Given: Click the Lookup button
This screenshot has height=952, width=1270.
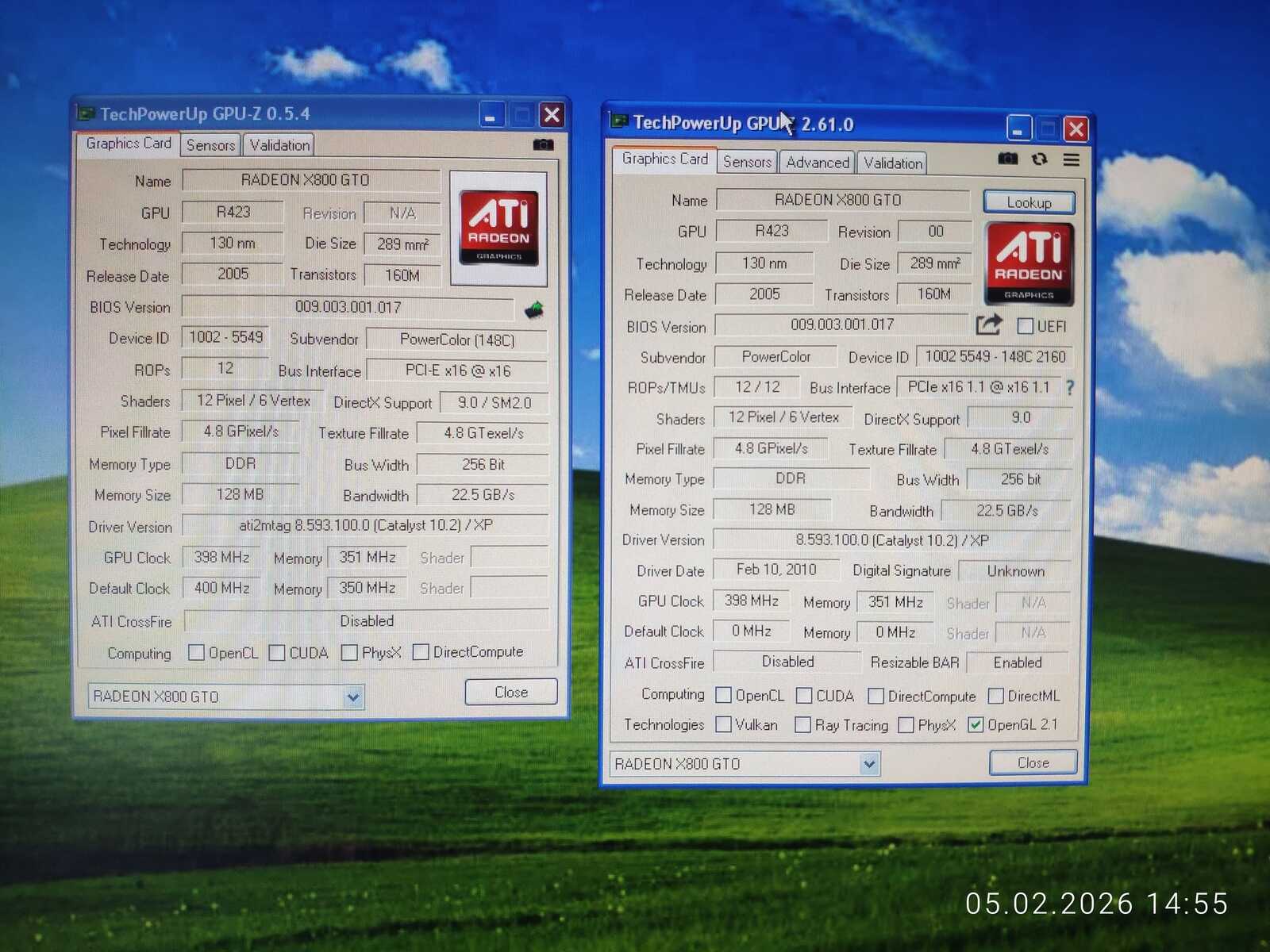Looking at the screenshot, I should pos(1029,202).
